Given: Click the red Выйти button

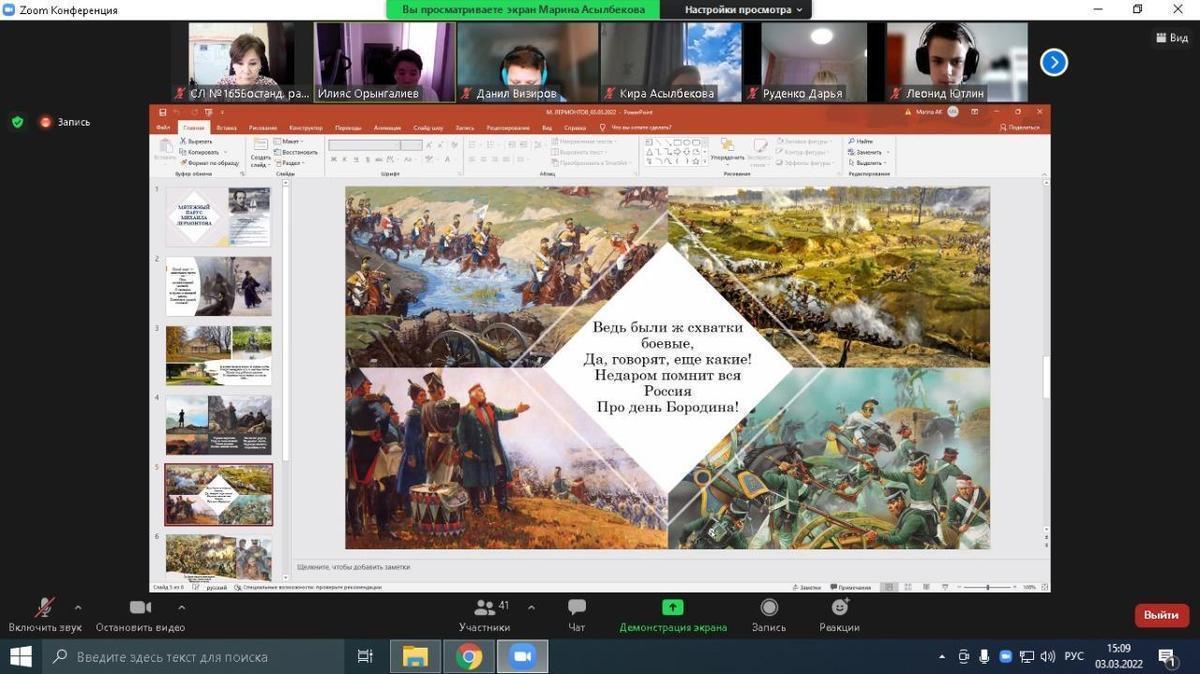Looking at the screenshot, I should 1161,615.
